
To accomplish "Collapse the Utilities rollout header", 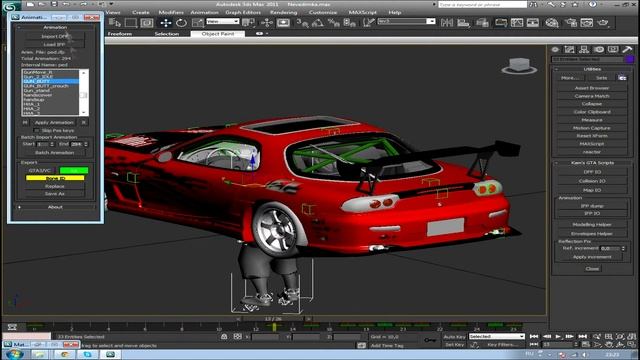I will coord(592,69).
